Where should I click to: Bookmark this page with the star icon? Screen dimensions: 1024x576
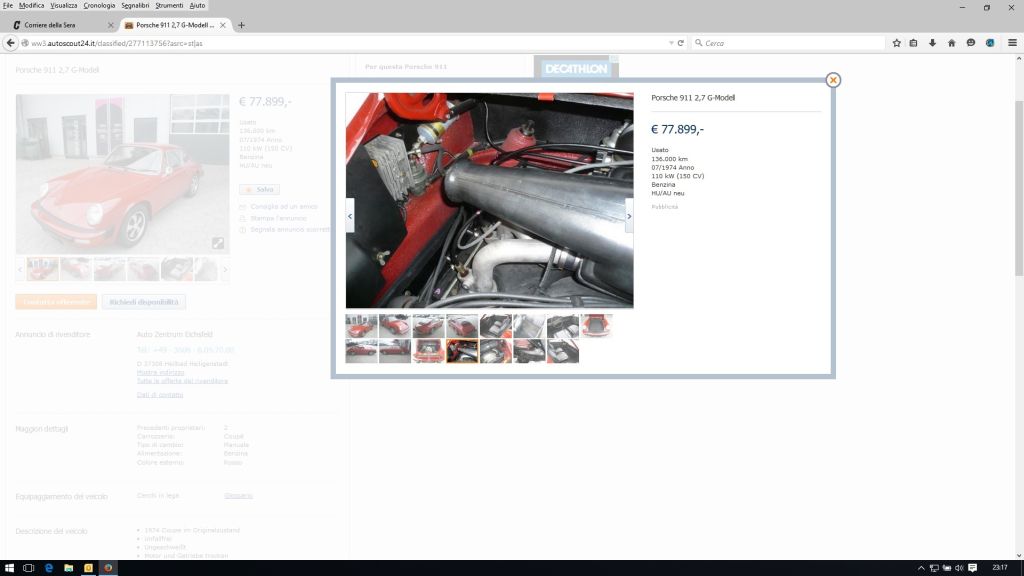coord(897,43)
